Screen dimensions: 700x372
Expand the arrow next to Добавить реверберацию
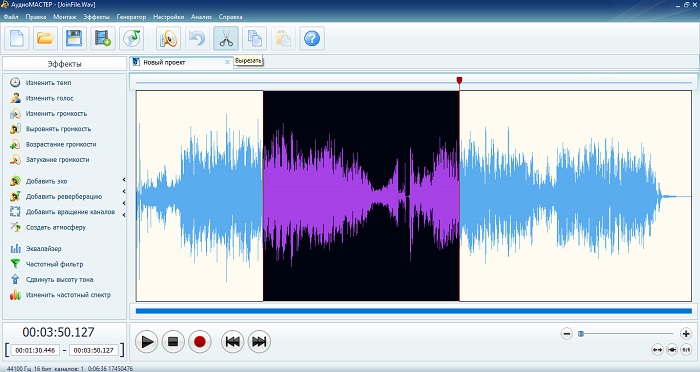(x=124, y=192)
